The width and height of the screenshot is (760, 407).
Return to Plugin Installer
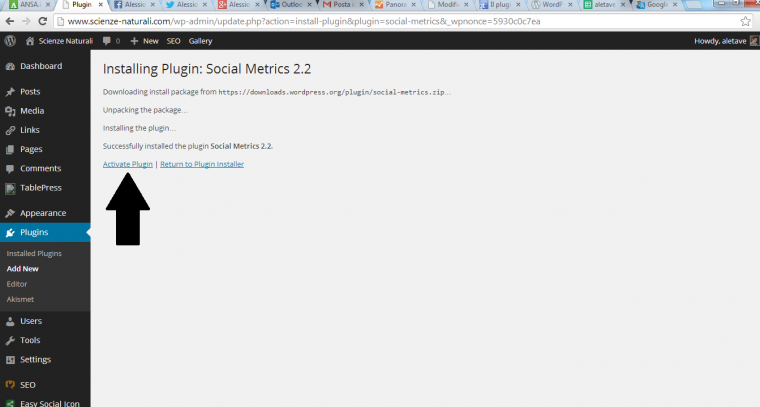pos(202,164)
